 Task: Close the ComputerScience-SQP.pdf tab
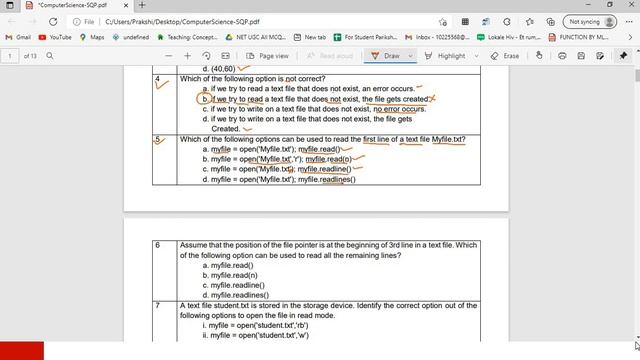pyautogui.click(x=126, y=5)
